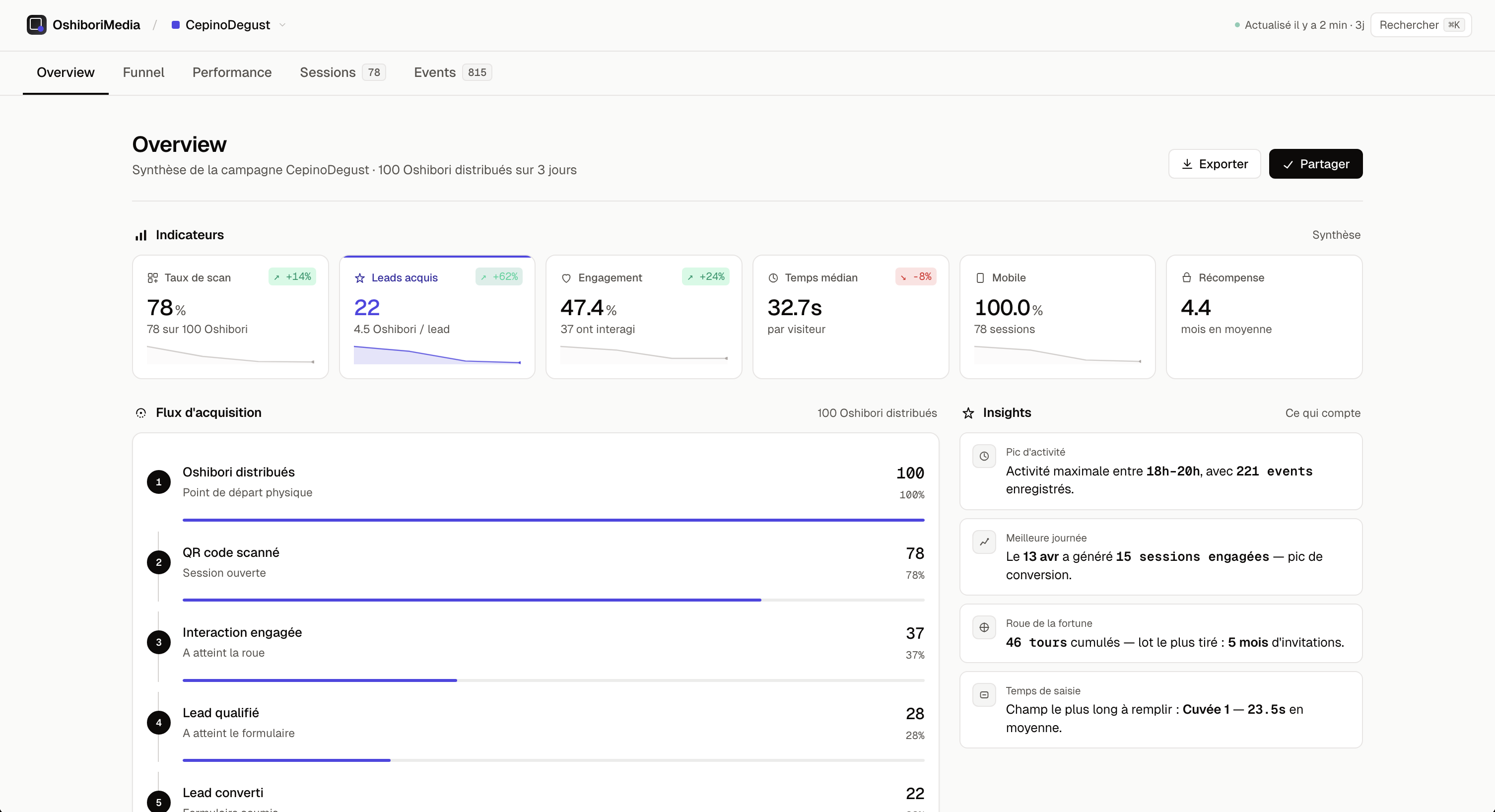Click the Récompense lock icon

1187,277
